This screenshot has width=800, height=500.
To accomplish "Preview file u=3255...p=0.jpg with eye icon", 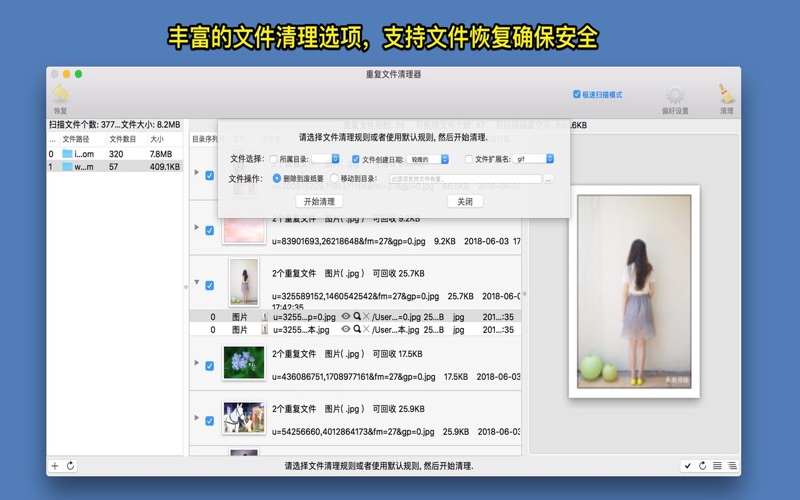I will (346, 316).
